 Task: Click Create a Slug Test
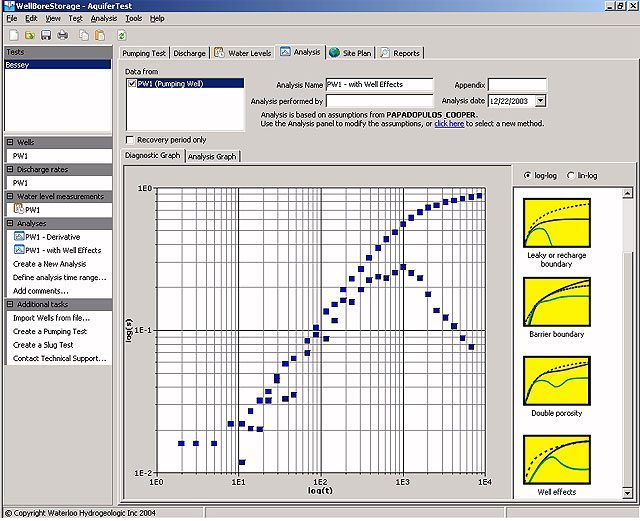(x=43, y=345)
